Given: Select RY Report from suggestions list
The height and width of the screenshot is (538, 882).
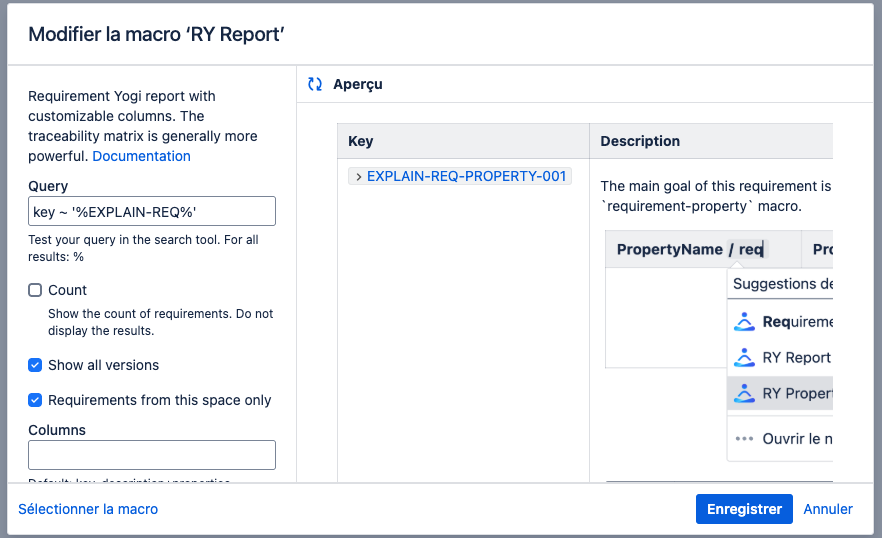Looking at the screenshot, I should coord(796,358).
